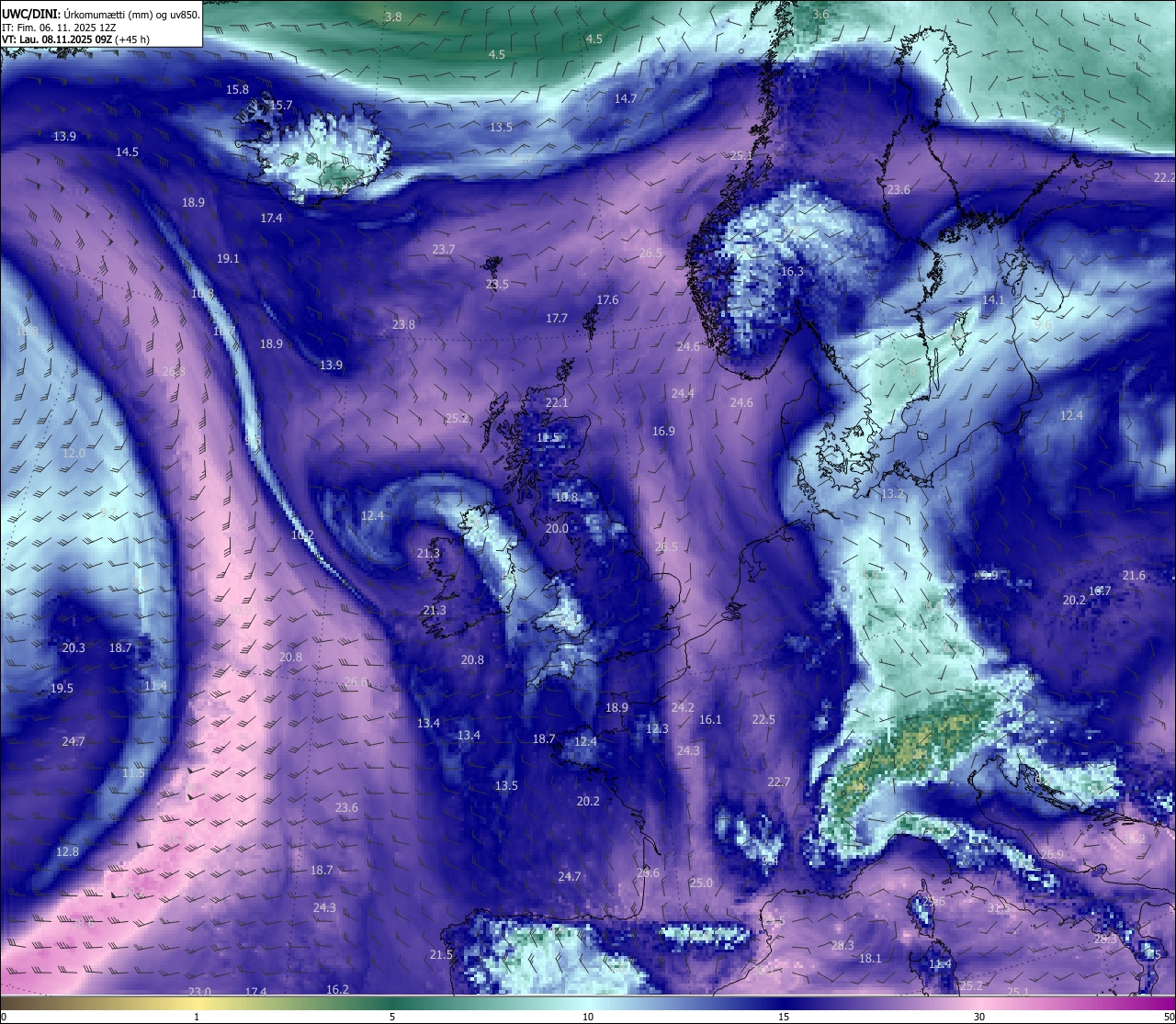Click the 19.5 value on the map
Image resolution: width=1176 pixels, height=1024 pixels.
point(62,689)
